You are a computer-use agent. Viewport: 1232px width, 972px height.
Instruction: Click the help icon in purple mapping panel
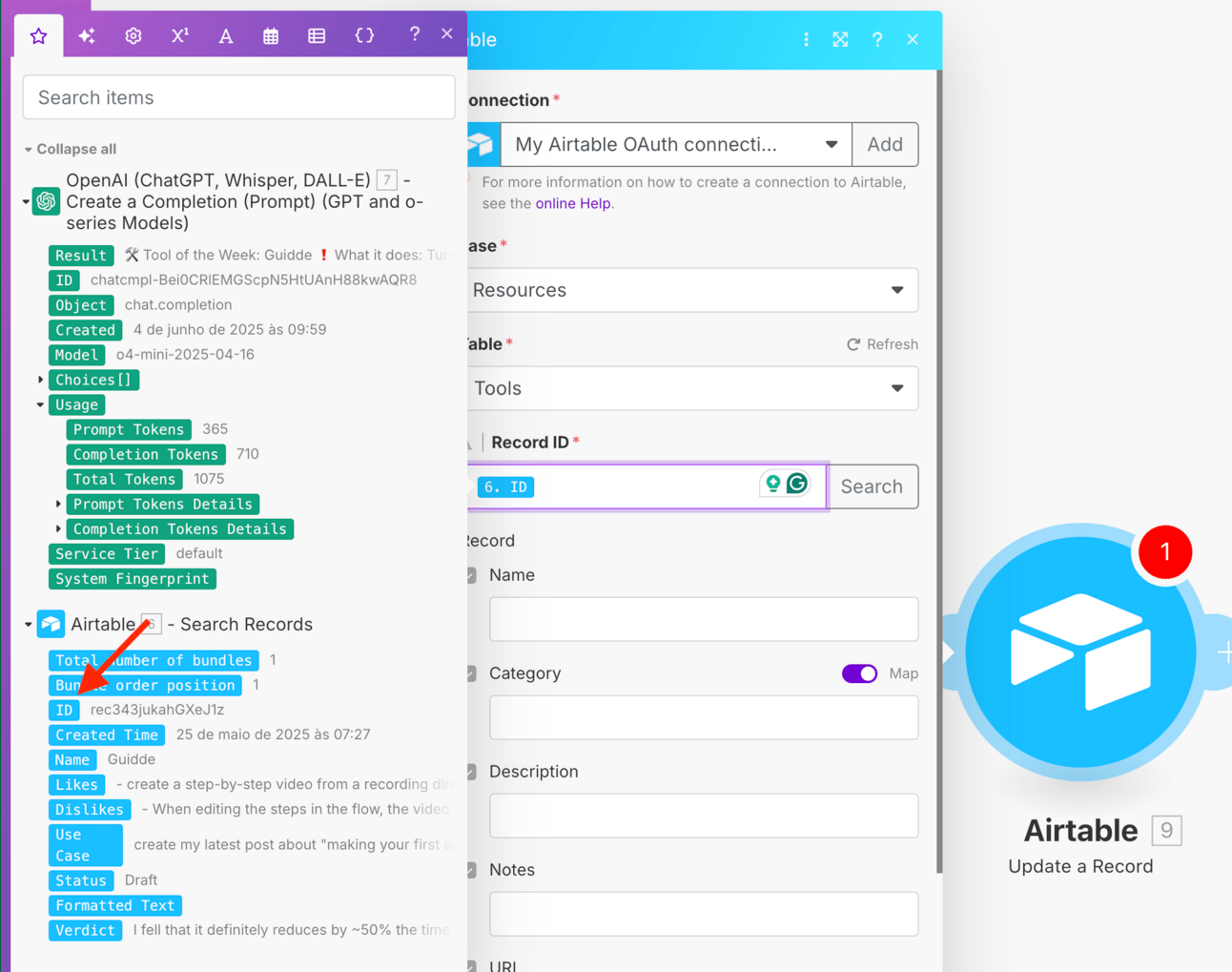[414, 34]
